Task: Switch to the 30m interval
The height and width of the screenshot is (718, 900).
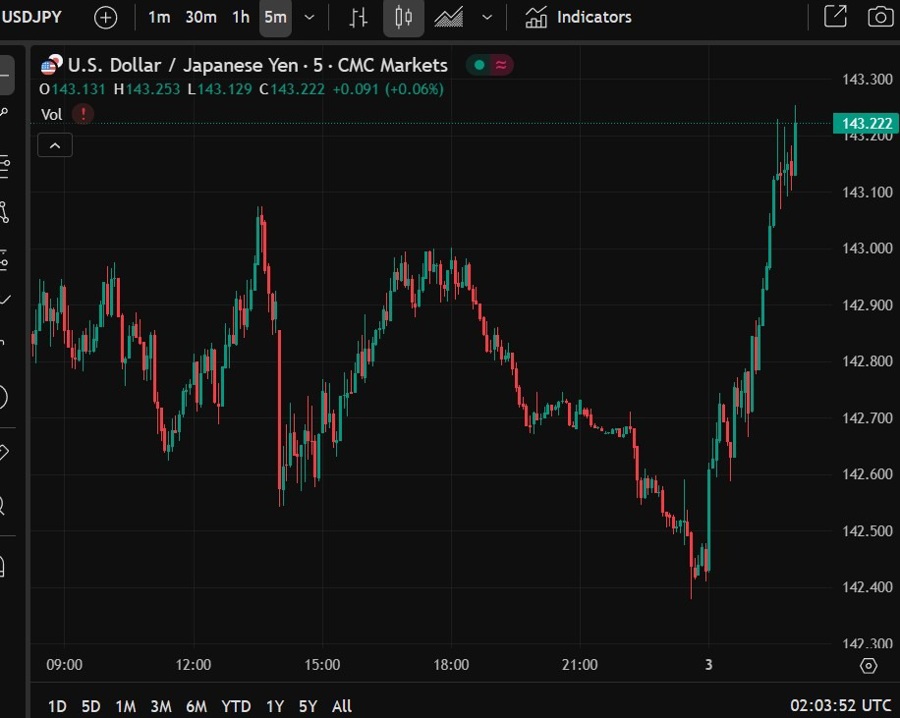Action: pyautogui.click(x=201, y=17)
